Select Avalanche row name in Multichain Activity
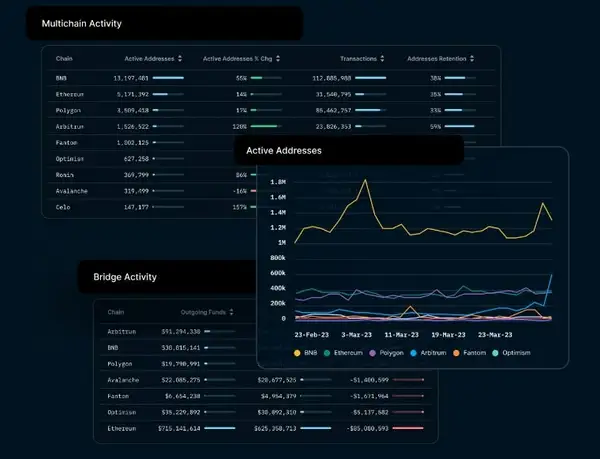Viewport: 600px width, 459px height. coord(72,191)
